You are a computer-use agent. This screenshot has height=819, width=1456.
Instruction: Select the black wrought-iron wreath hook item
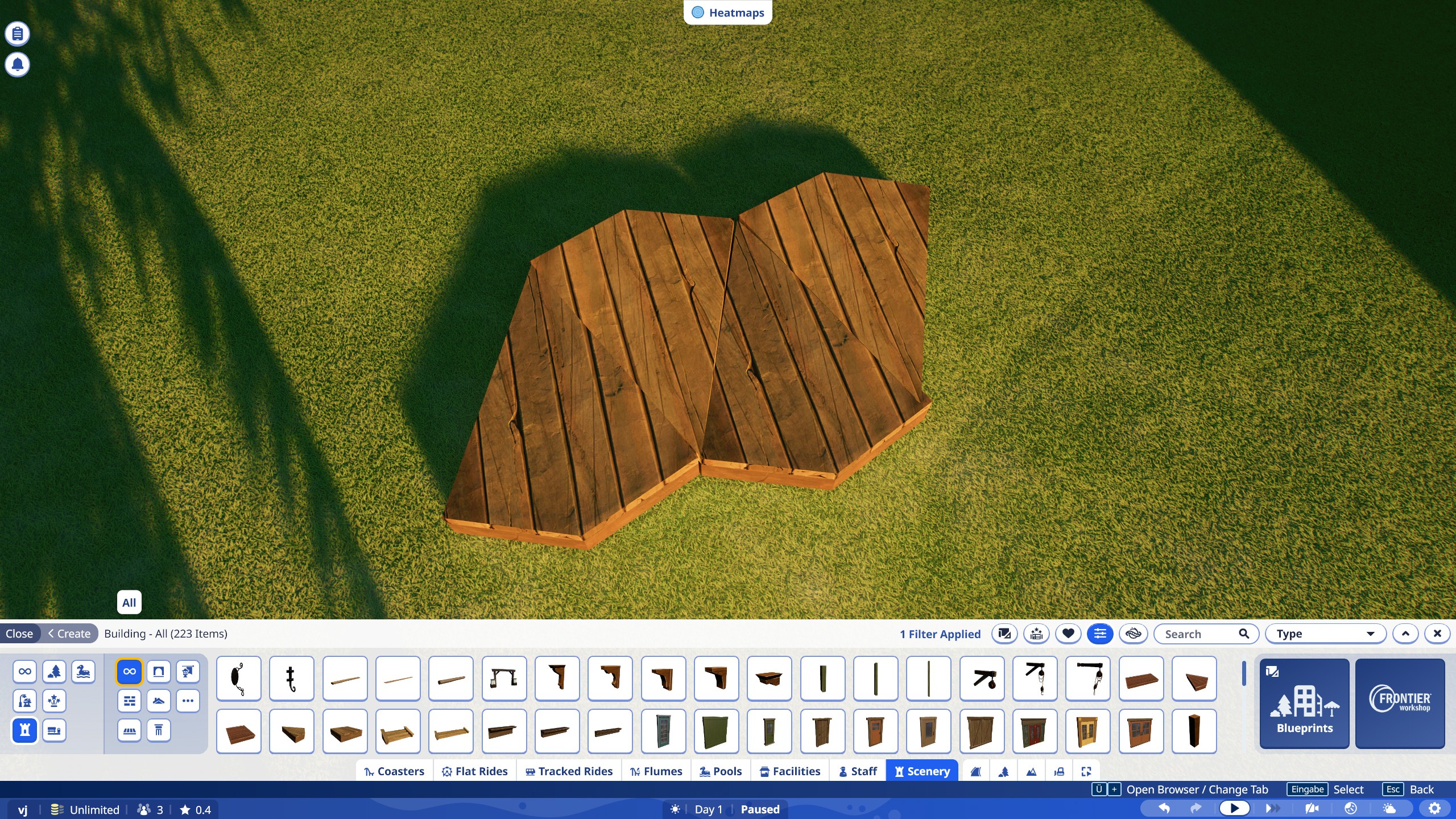pos(239,678)
